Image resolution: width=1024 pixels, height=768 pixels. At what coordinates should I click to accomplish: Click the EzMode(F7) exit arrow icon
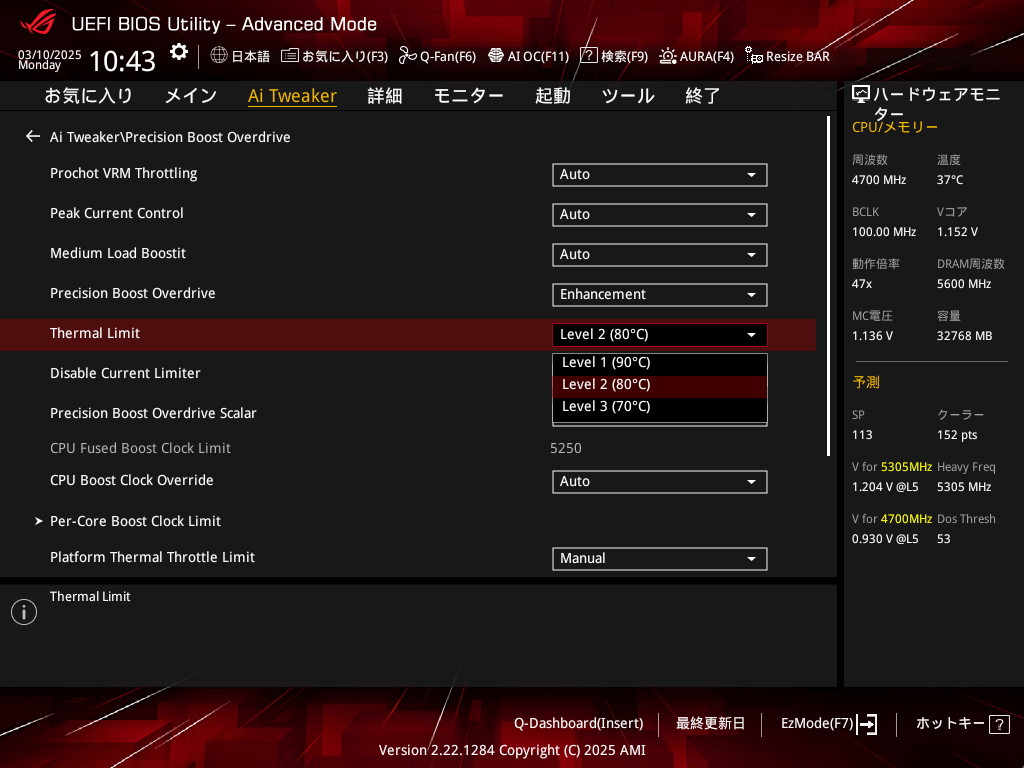pos(867,724)
